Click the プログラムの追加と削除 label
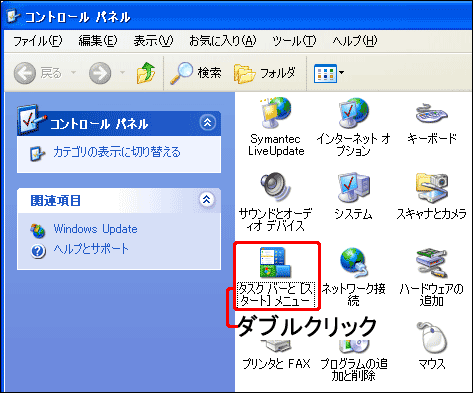473x393 pixels. (353, 370)
